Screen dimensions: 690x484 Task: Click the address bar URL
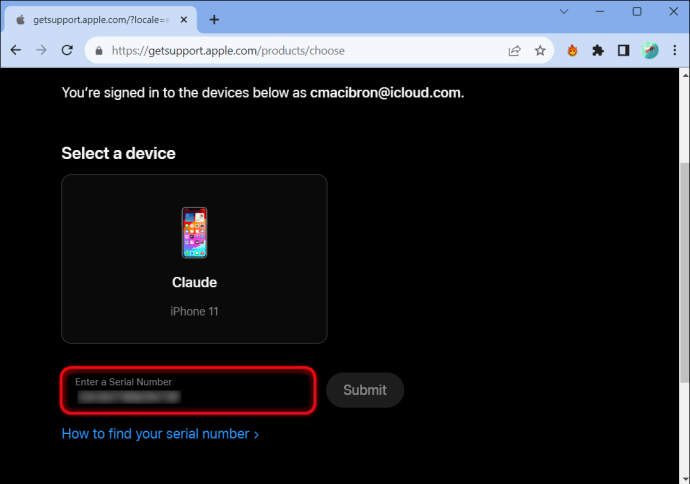(x=228, y=51)
